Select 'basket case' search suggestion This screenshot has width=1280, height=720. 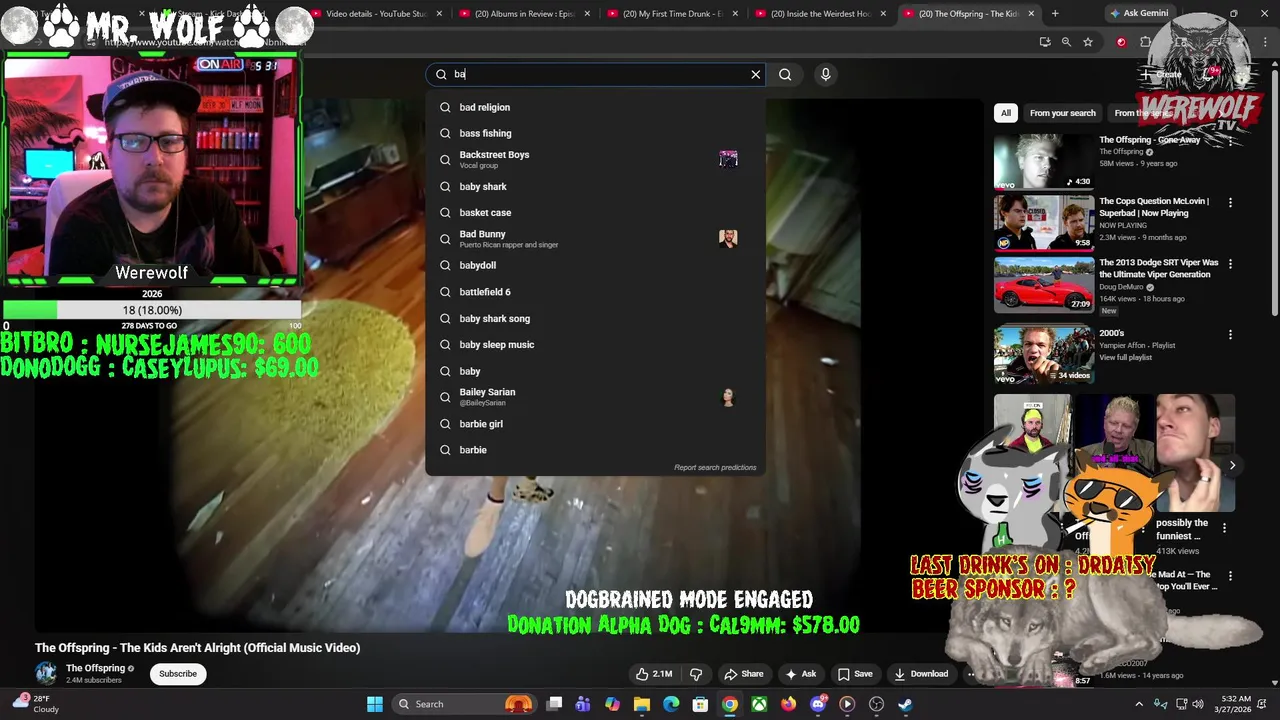(x=595, y=212)
